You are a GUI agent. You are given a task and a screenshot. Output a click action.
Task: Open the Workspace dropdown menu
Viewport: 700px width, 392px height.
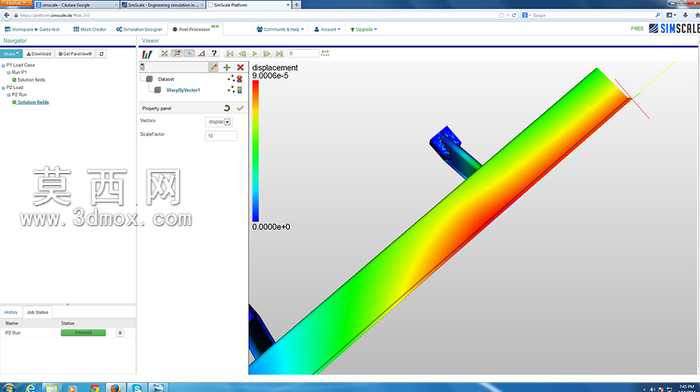point(32,29)
